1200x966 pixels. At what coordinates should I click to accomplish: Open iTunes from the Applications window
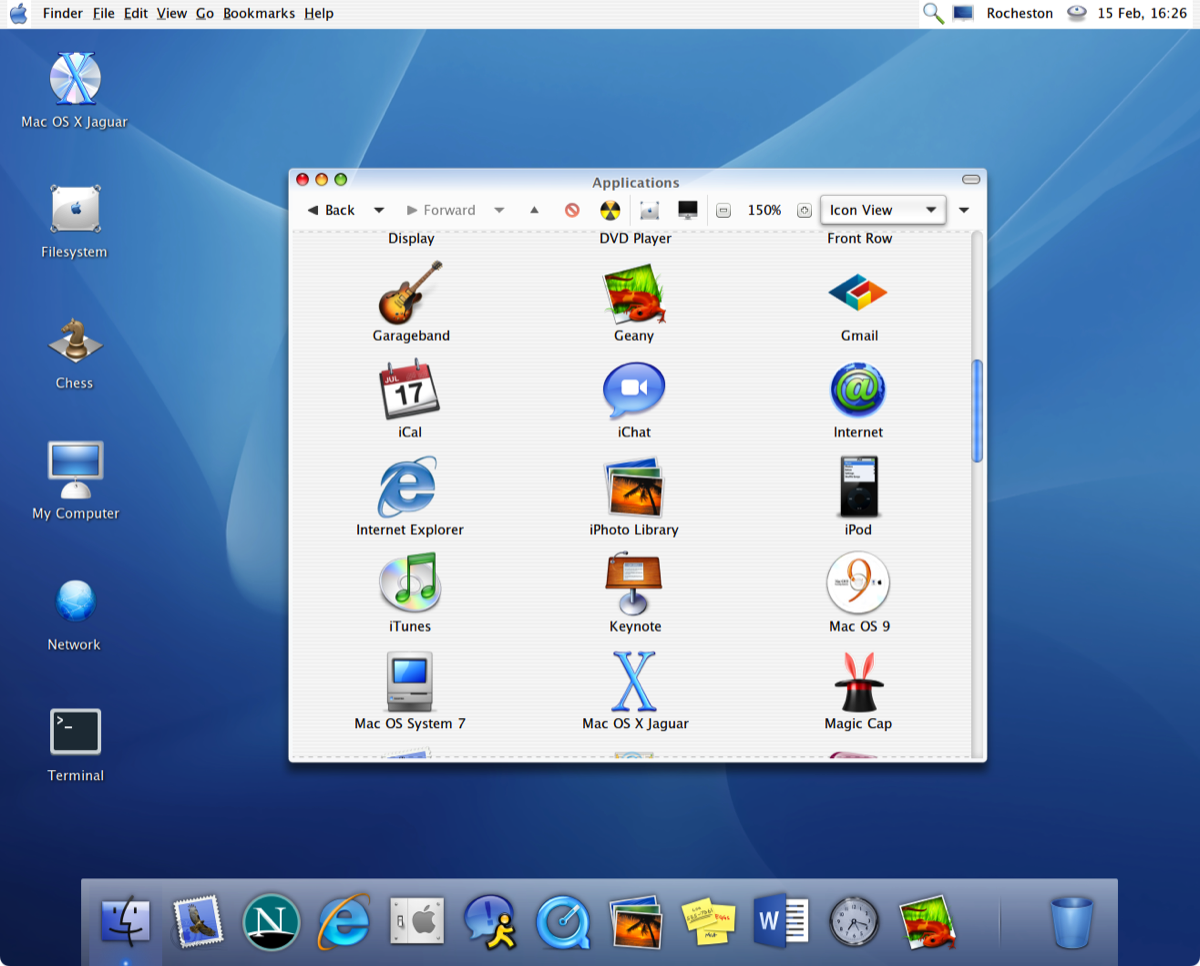(410, 584)
